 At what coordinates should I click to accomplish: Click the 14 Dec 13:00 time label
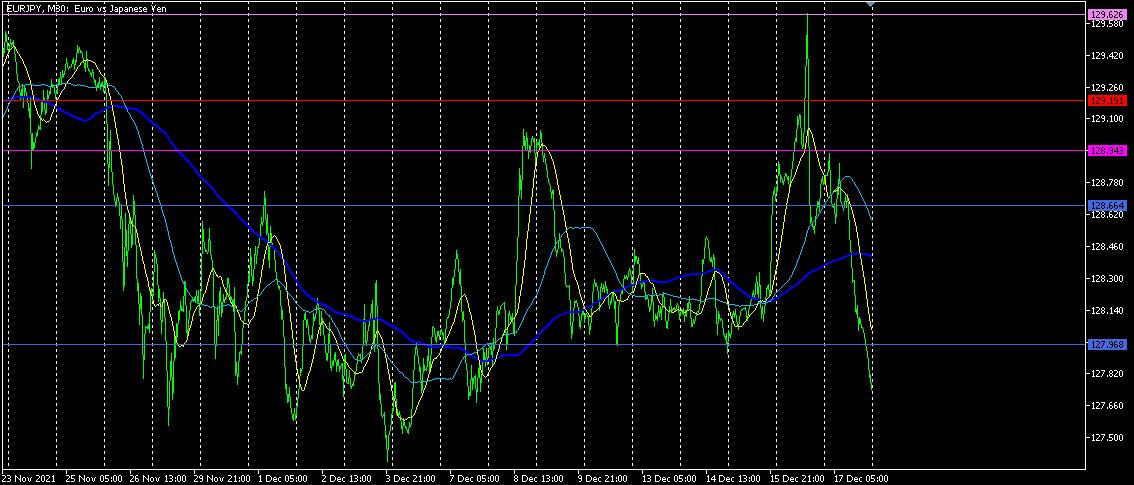click(733, 478)
